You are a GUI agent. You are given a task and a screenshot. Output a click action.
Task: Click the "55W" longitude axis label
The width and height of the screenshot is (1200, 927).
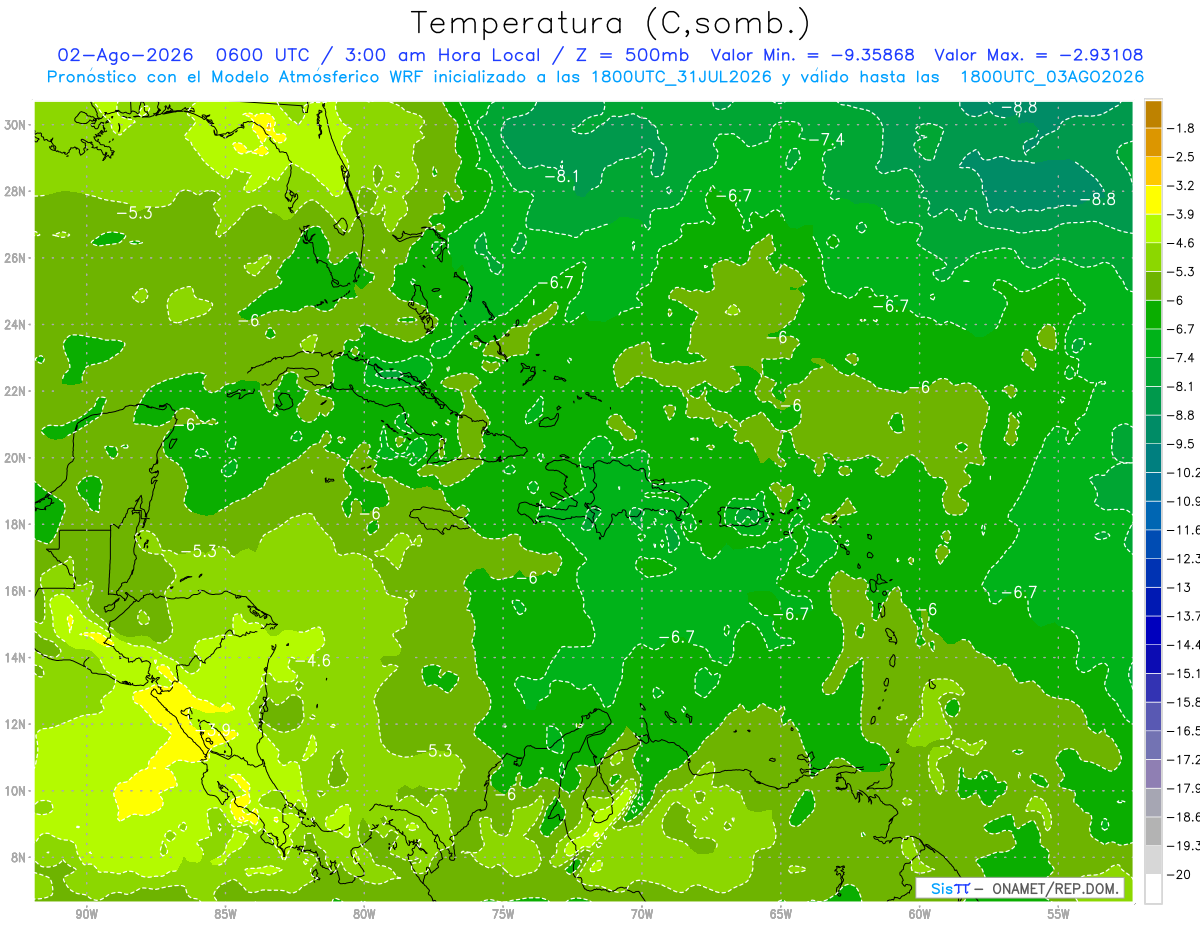pyautogui.click(x=1059, y=915)
